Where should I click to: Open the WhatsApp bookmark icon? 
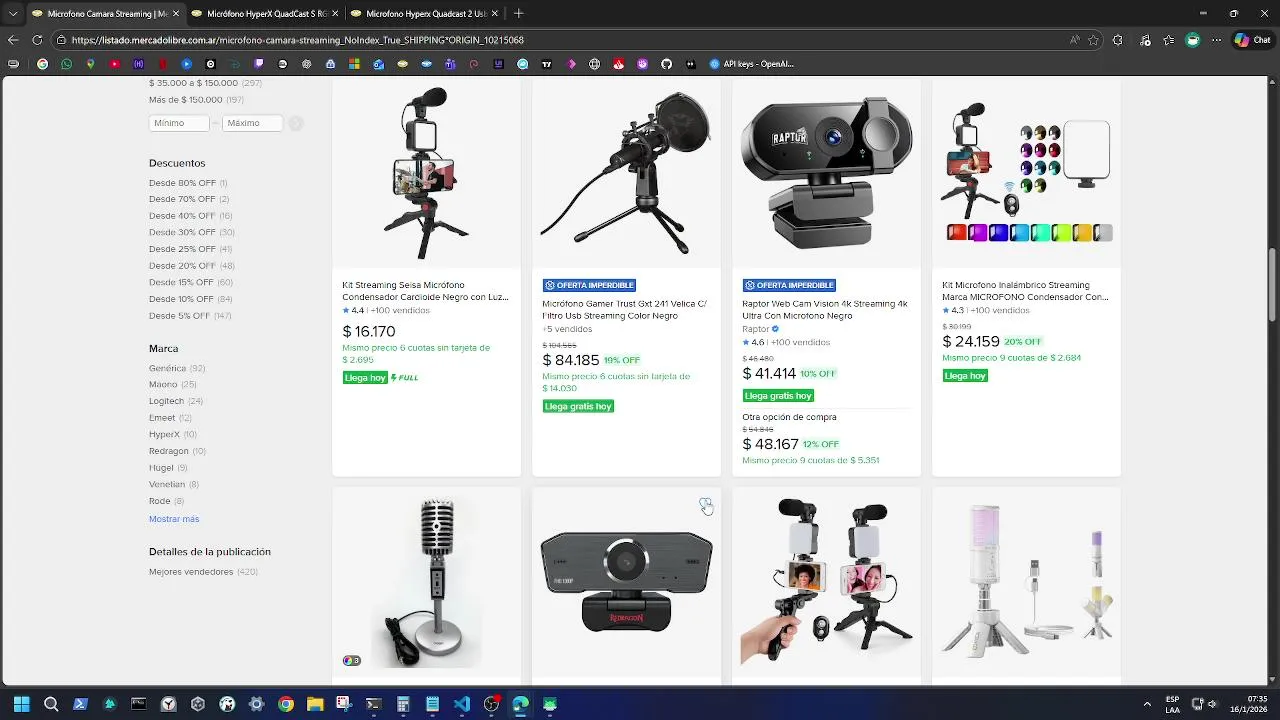pos(67,64)
